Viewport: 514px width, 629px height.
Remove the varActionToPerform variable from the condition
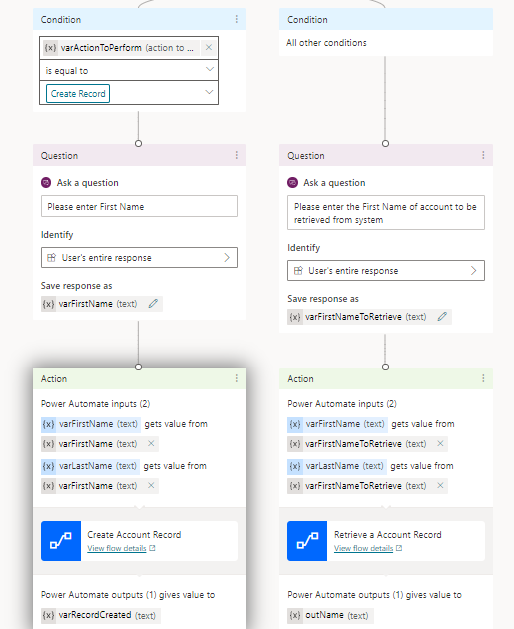coord(209,47)
